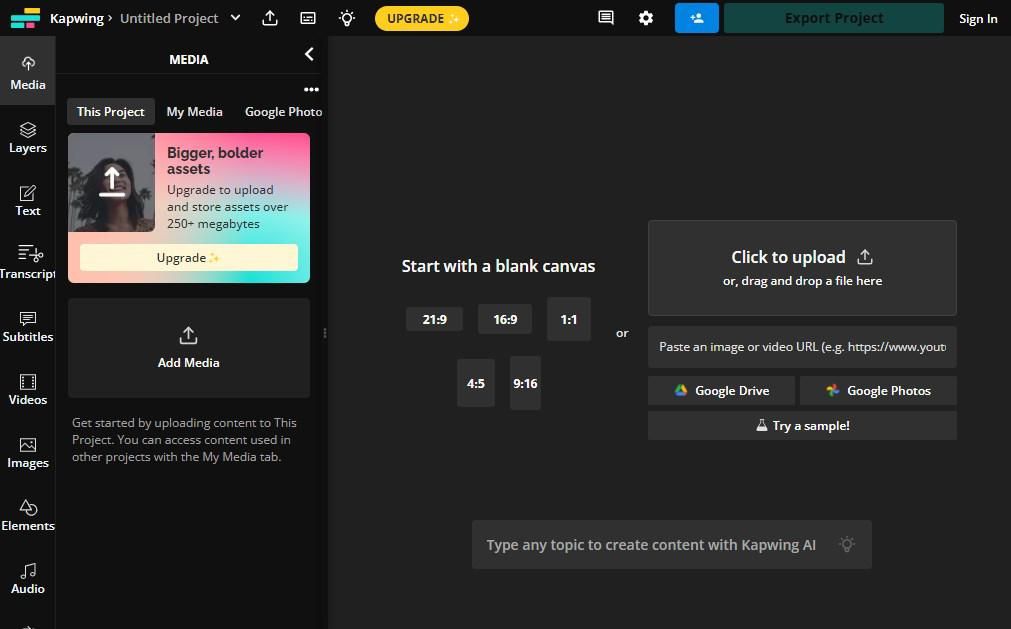This screenshot has height=629, width=1011.
Task: Click the 'Bigger, bolder assets' heading
Action: coord(215,161)
